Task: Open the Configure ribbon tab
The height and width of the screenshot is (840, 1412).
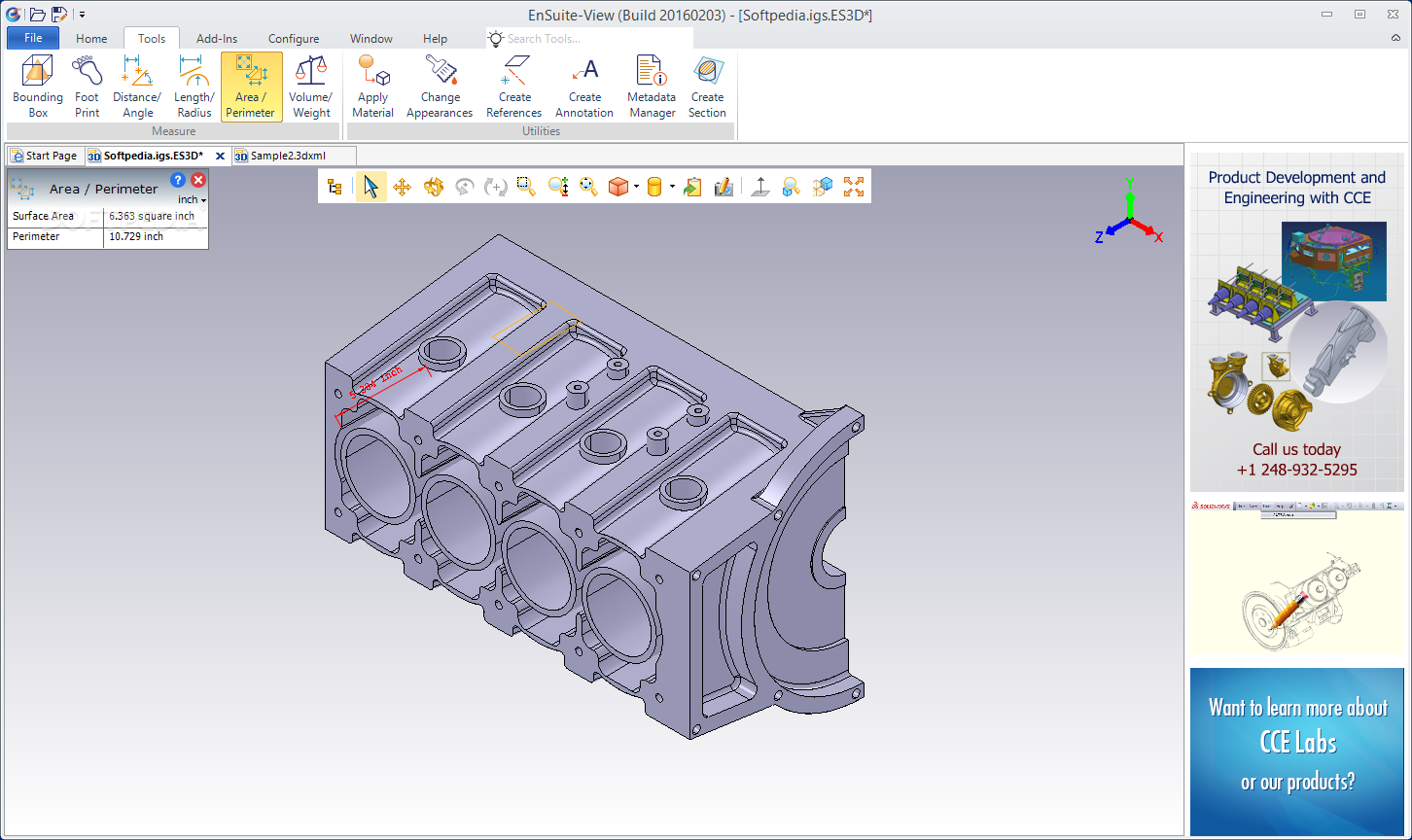Action: click(294, 39)
